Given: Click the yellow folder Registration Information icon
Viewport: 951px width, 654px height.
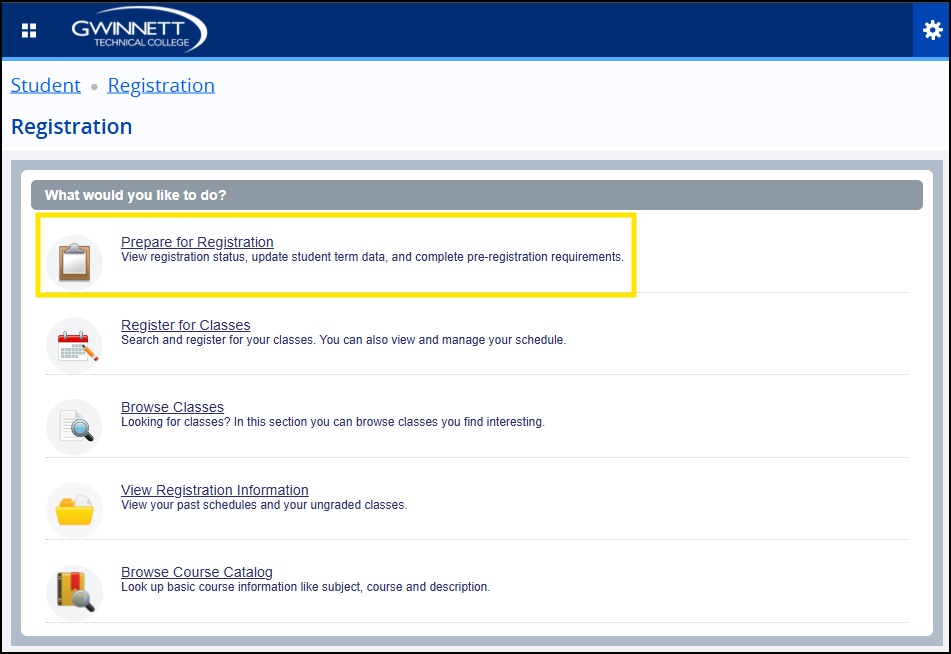Looking at the screenshot, I should pyautogui.click(x=75, y=510).
